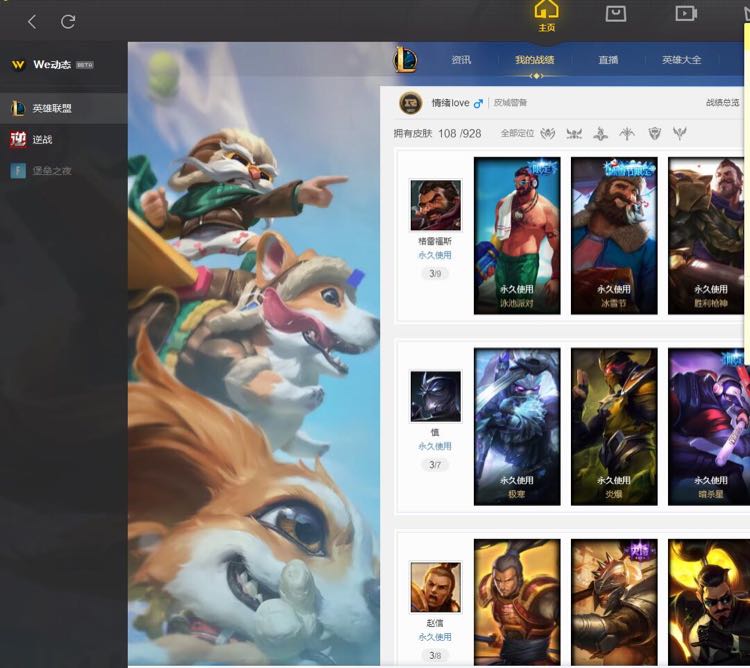Select the rightmost role filter icon
750x668 pixels.
pyautogui.click(x=680, y=133)
